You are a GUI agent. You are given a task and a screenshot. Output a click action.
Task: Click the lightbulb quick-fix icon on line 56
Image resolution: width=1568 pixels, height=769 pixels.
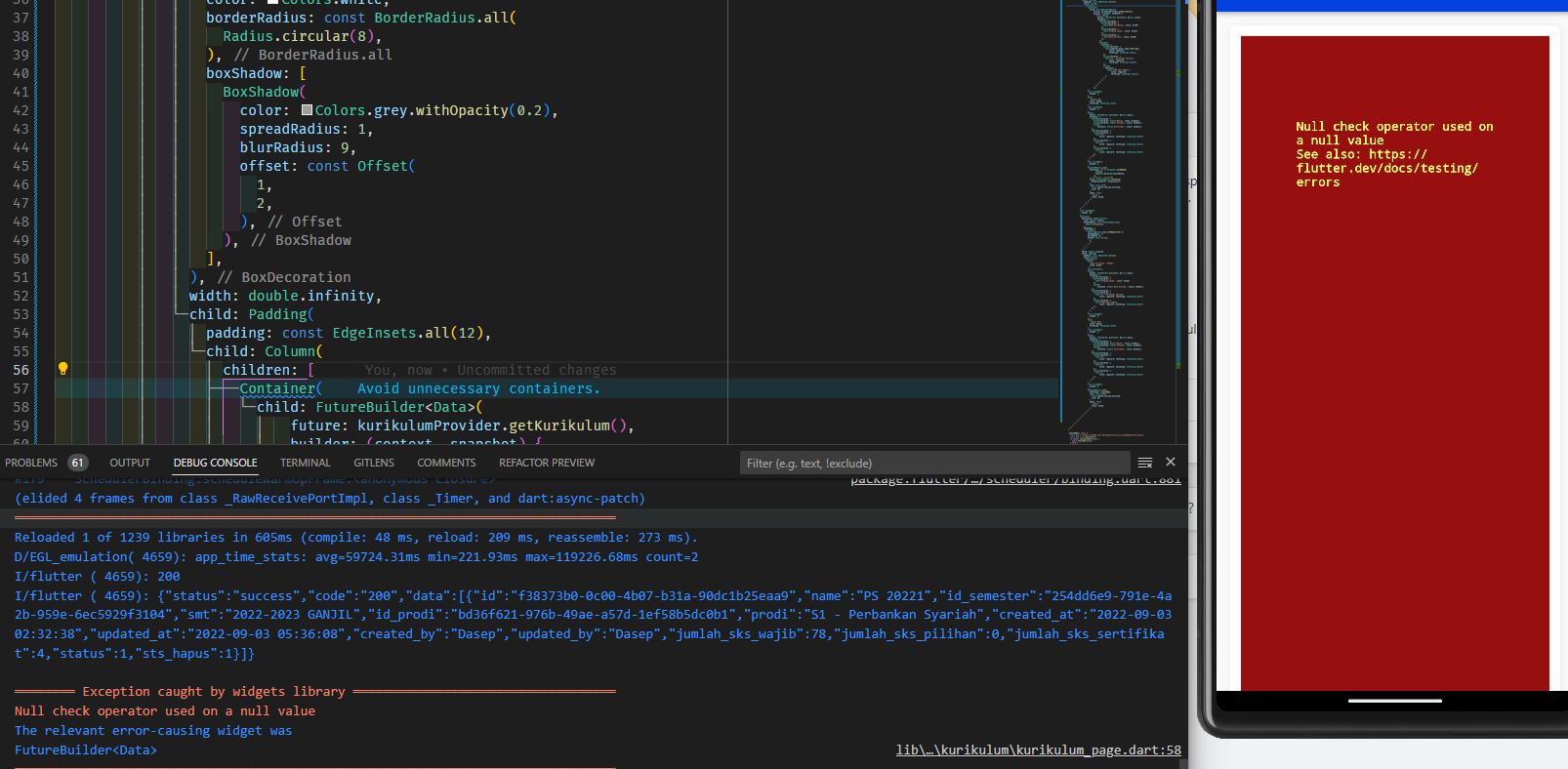coord(62,369)
